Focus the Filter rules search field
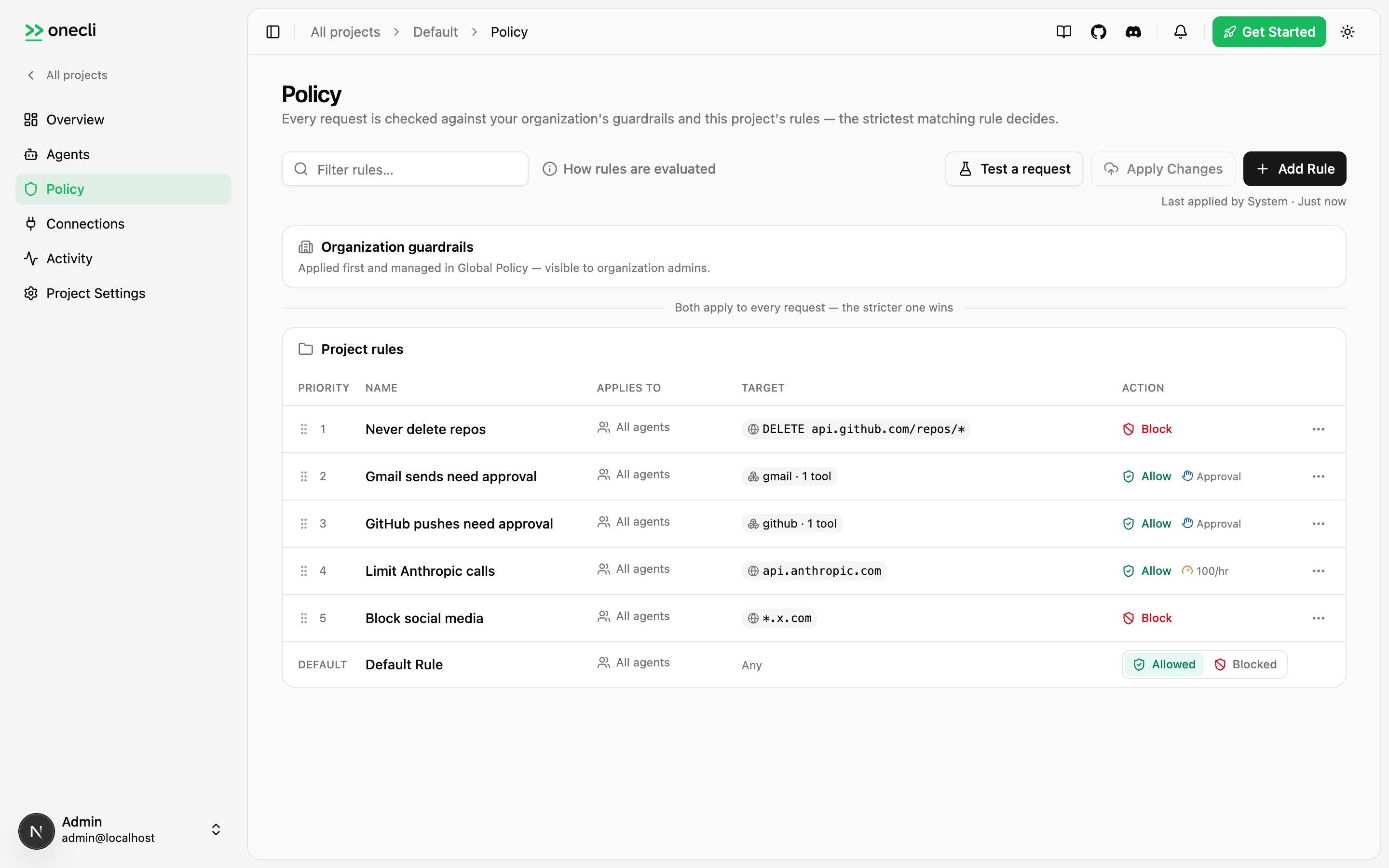The image size is (1389, 868). pos(405,169)
